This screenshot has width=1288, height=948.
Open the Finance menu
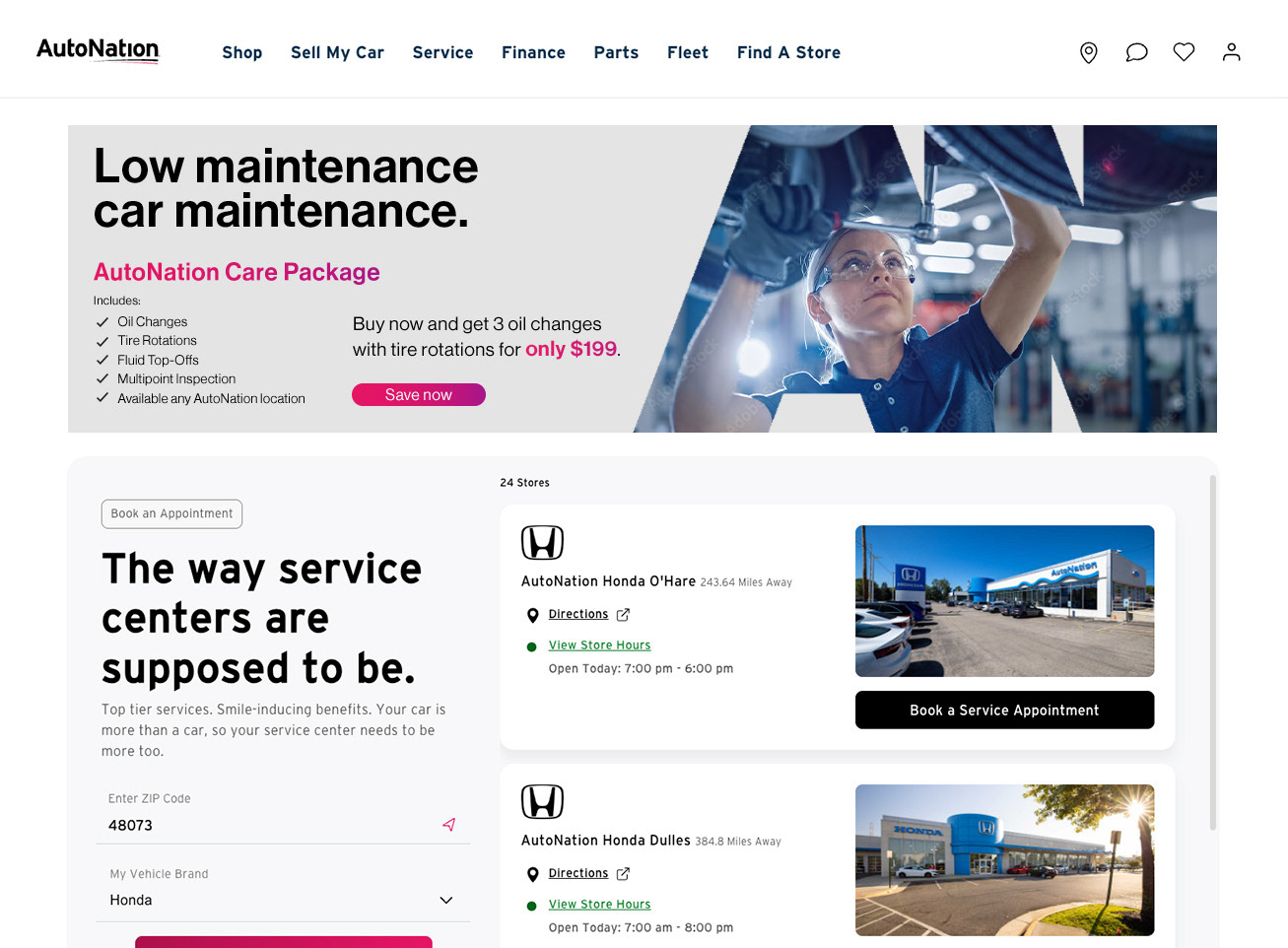coord(533,52)
